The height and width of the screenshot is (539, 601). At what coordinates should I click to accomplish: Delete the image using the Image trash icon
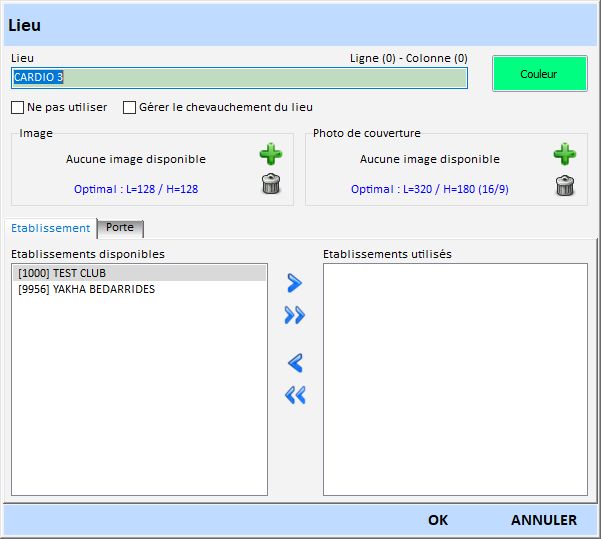click(271, 184)
